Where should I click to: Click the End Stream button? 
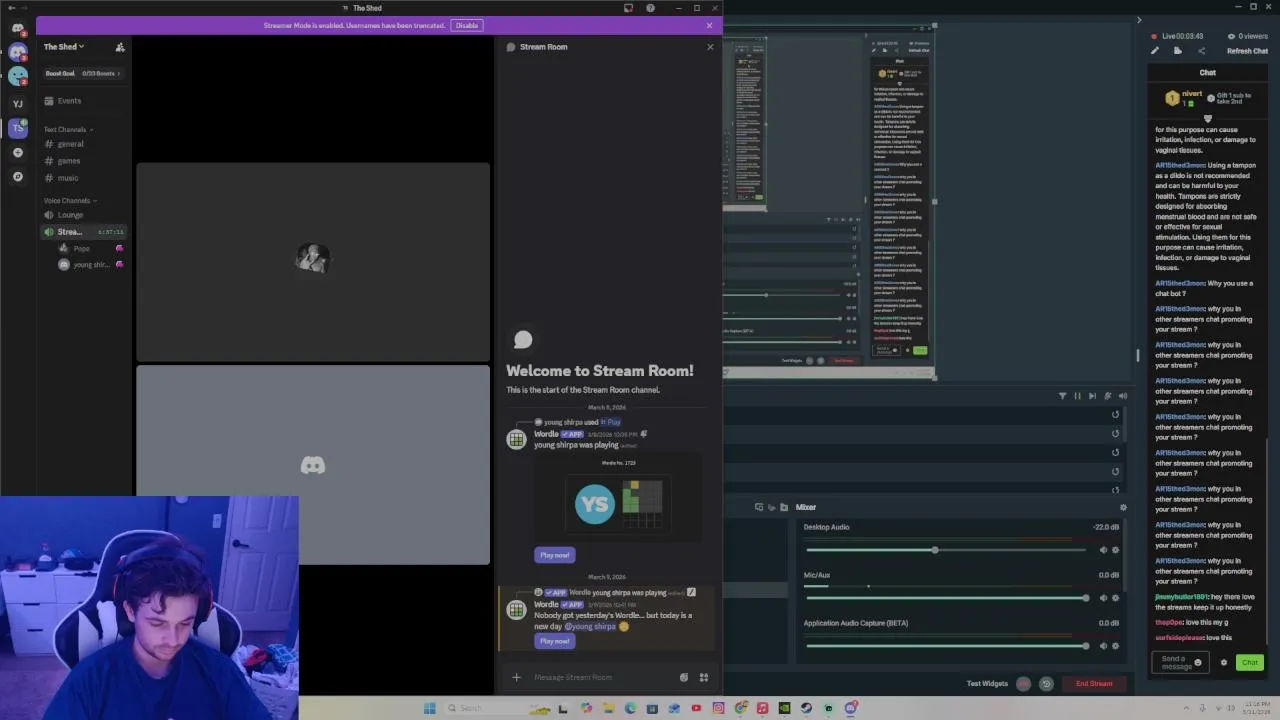click(1094, 684)
